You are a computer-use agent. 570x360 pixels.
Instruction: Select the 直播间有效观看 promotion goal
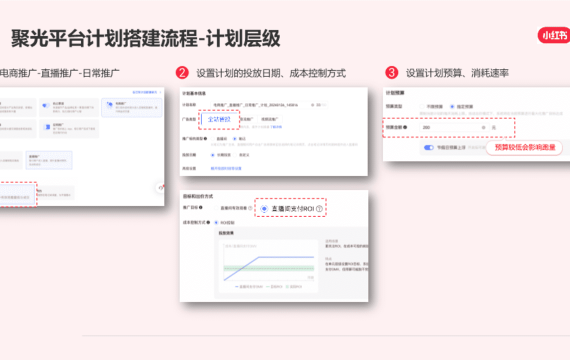[x=216, y=208]
